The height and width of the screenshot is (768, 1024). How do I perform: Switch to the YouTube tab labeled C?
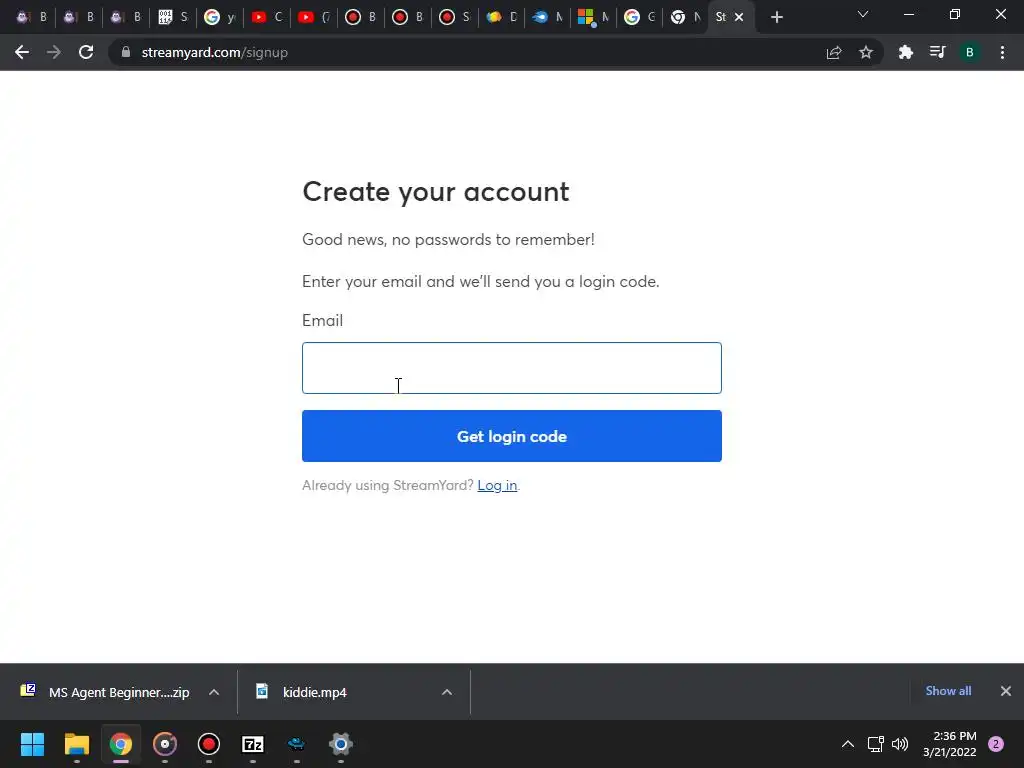click(x=266, y=17)
